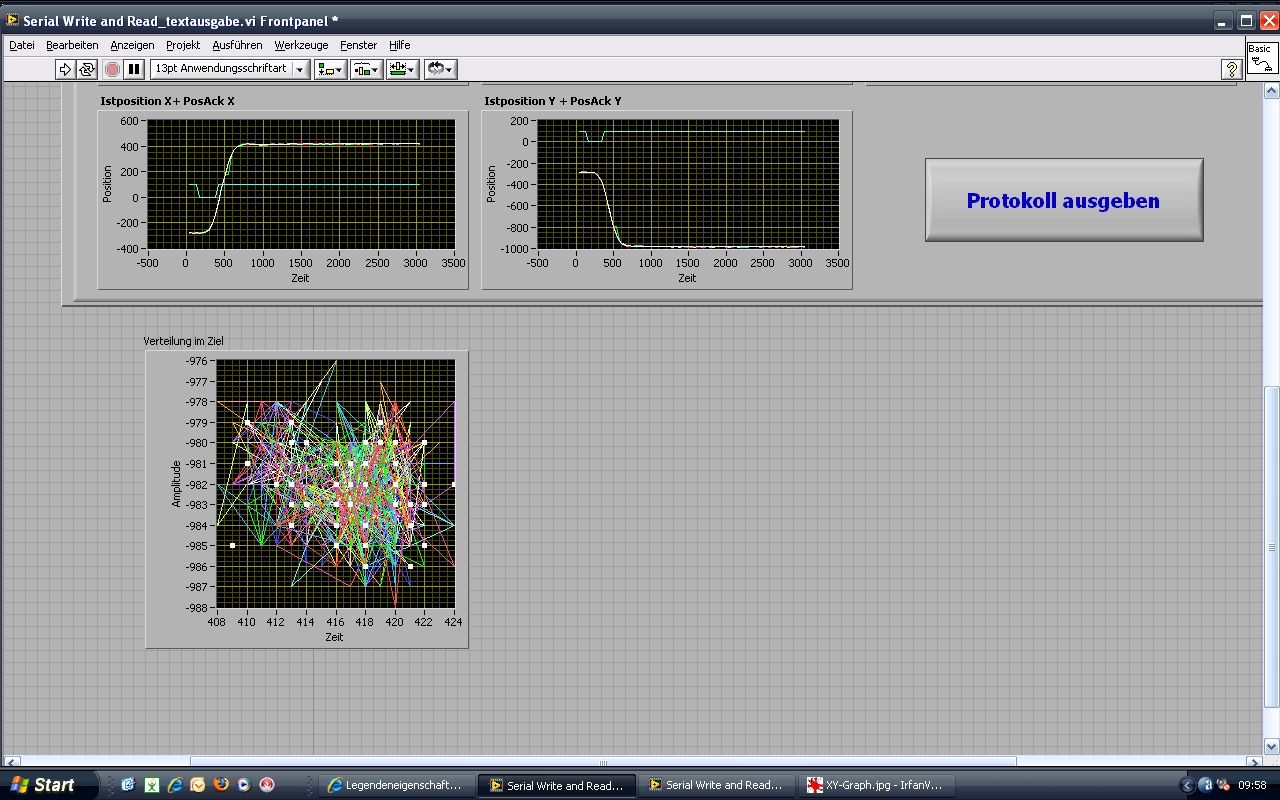
Task: Open the Align Objects dropdown
Action: pyautogui.click(x=330, y=69)
